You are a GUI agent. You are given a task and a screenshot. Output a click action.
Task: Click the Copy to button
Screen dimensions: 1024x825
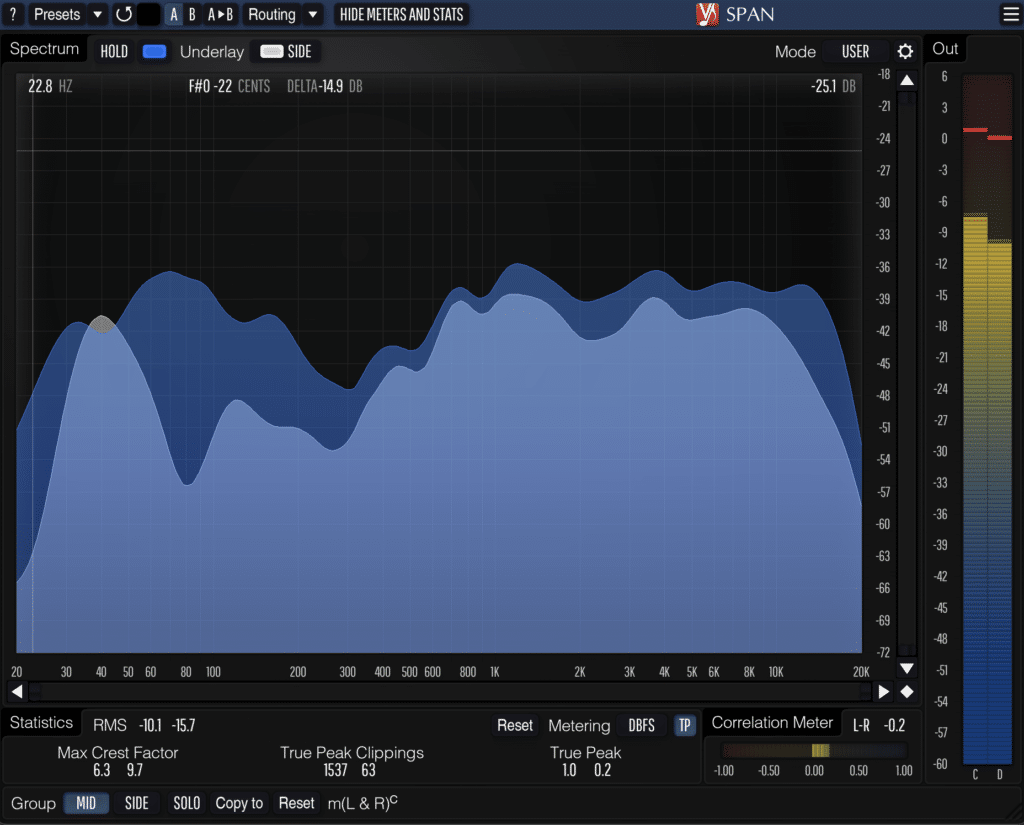point(239,803)
